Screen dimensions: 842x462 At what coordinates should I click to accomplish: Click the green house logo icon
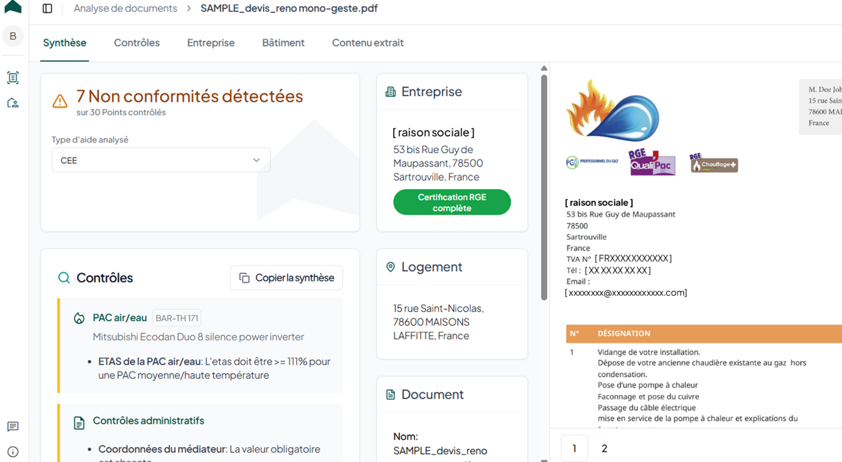coord(13,7)
